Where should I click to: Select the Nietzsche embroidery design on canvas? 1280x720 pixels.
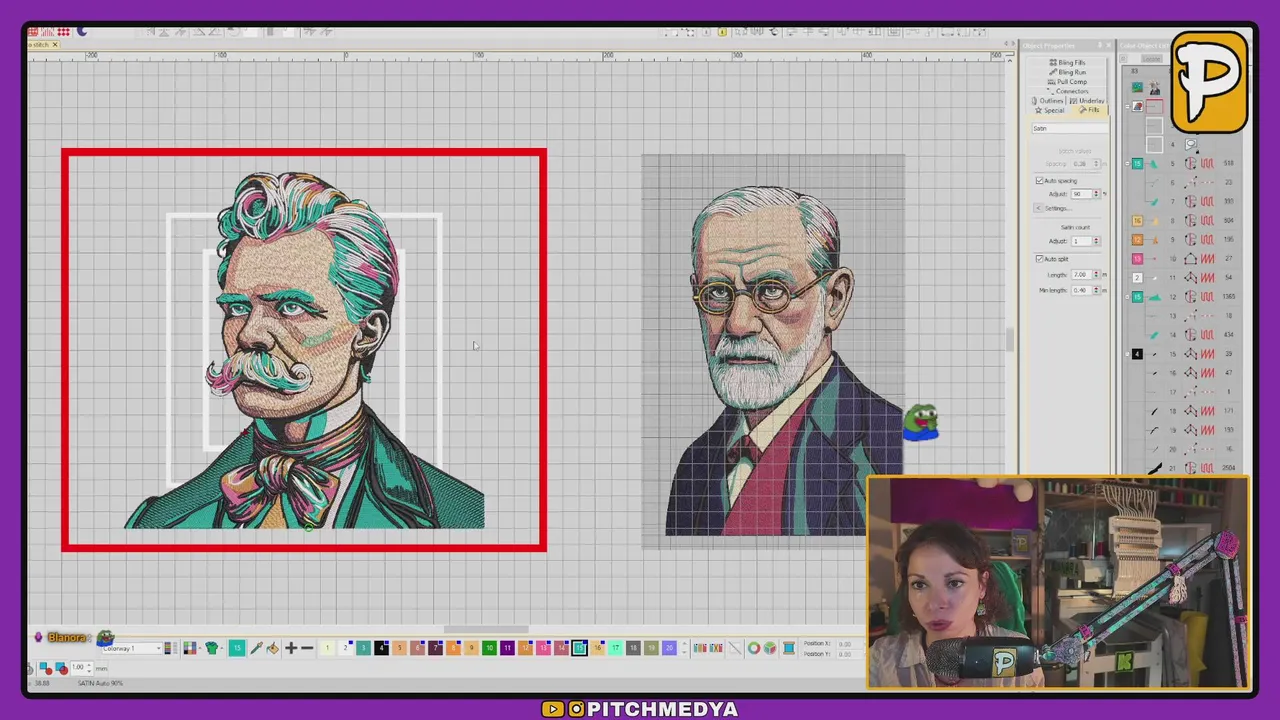tap(304, 350)
